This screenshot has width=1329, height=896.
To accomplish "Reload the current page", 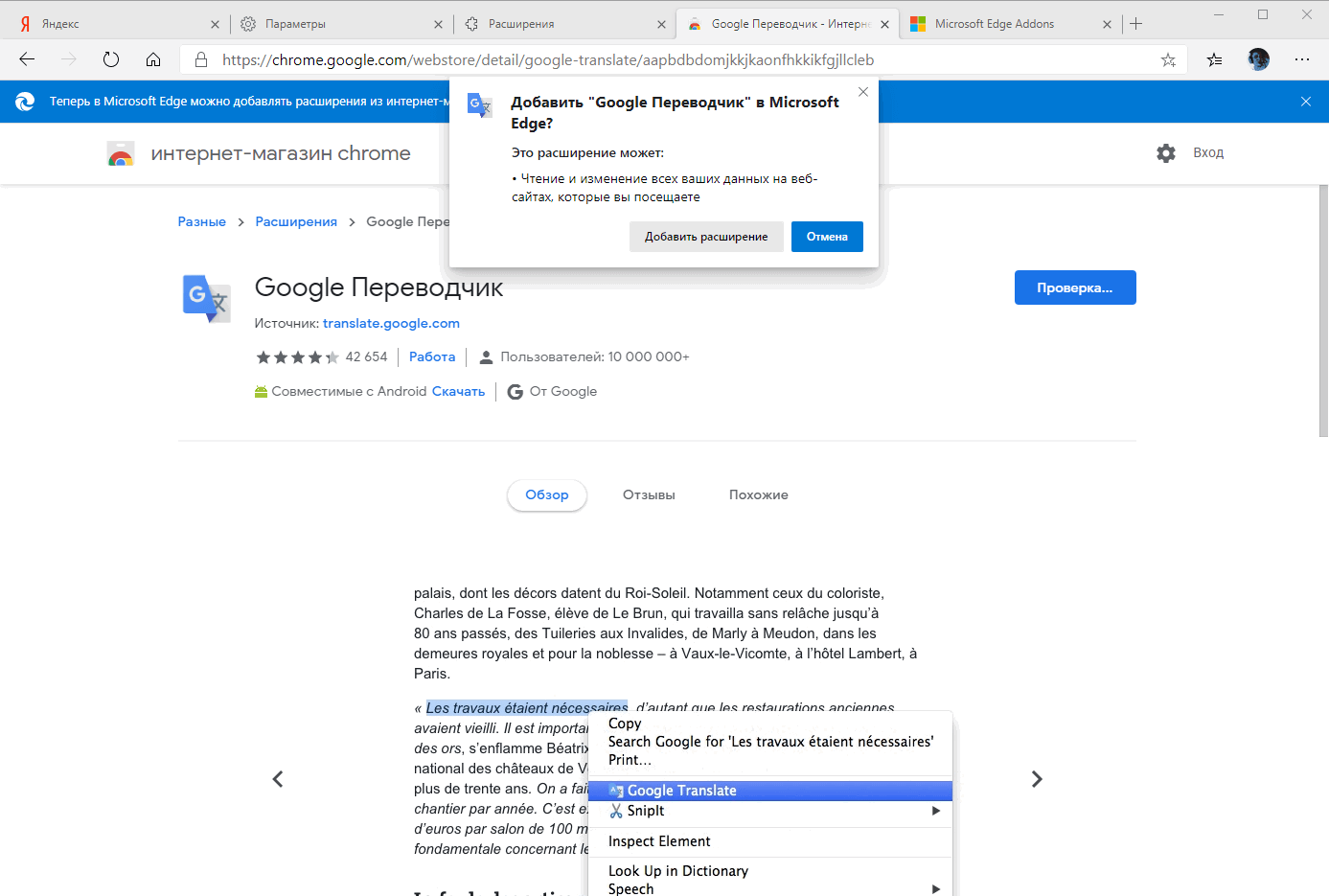I will [x=111, y=59].
